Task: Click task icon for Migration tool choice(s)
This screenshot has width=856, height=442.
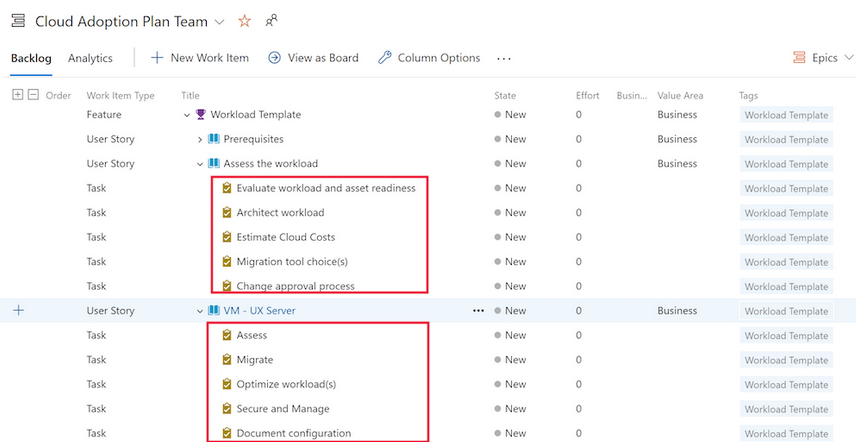Action: 227,262
